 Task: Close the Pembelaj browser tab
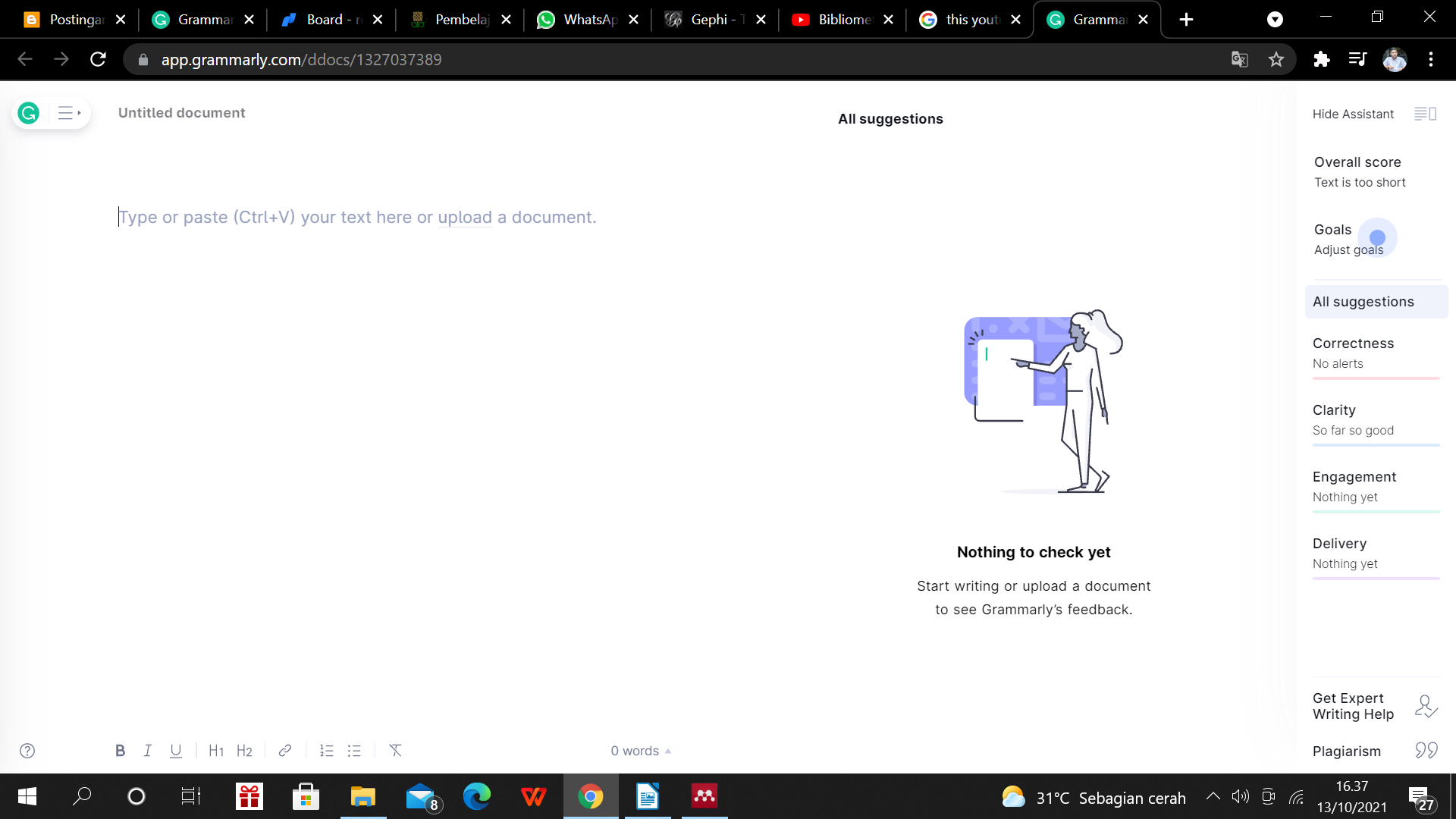(506, 20)
